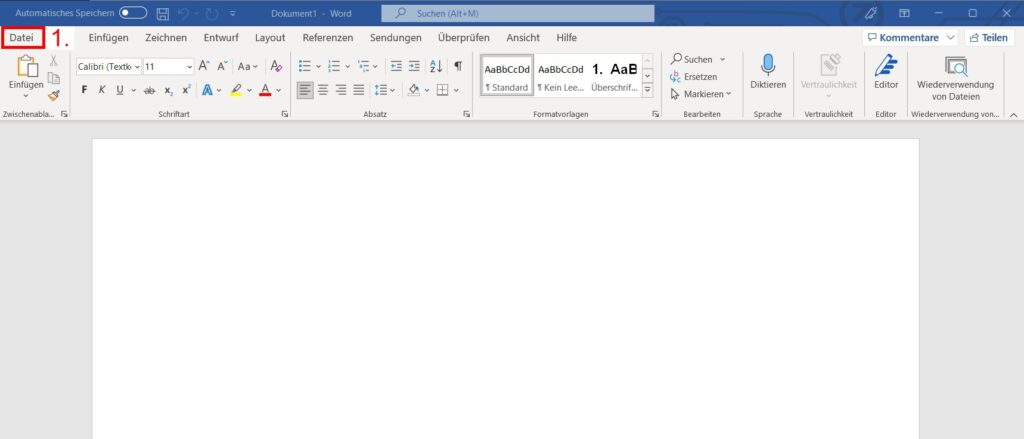
Task: Expand the Formatvorlagen styles gallery
Action: coord(647,91)
